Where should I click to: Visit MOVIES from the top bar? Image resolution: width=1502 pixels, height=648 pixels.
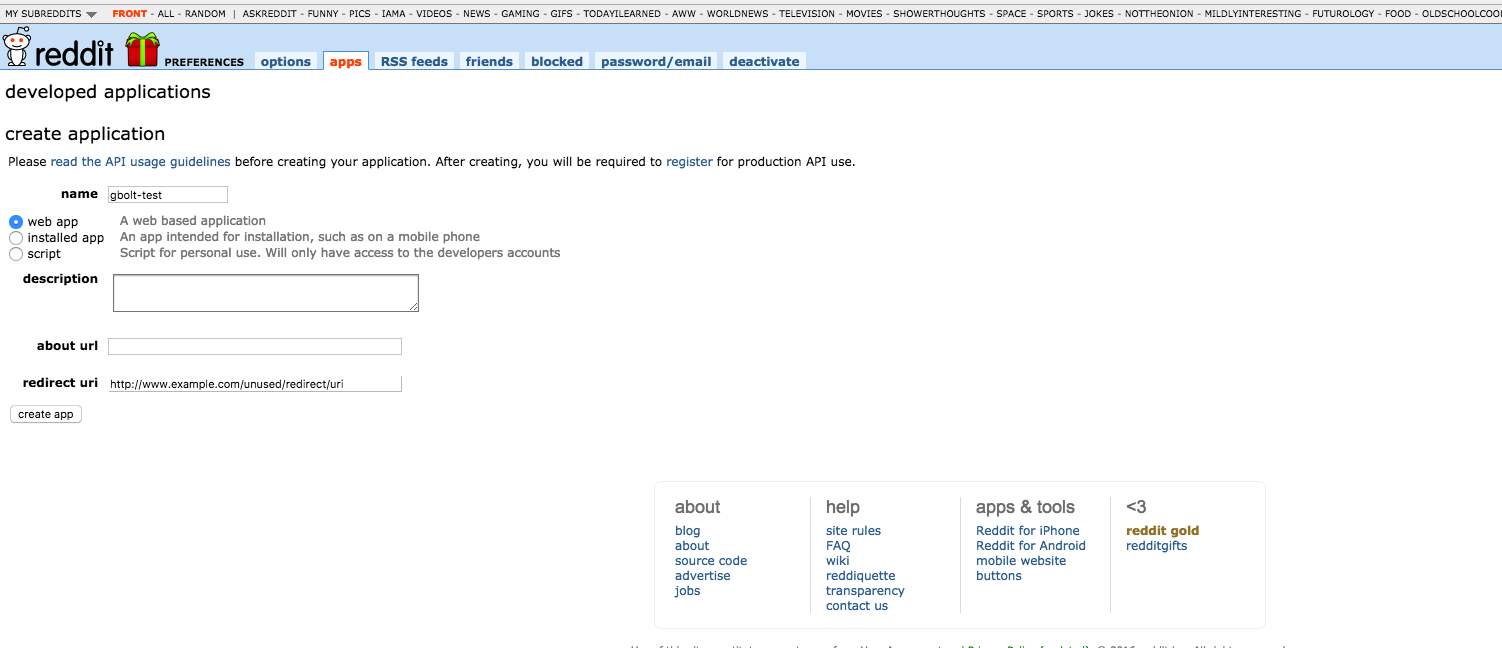point(865,14)
